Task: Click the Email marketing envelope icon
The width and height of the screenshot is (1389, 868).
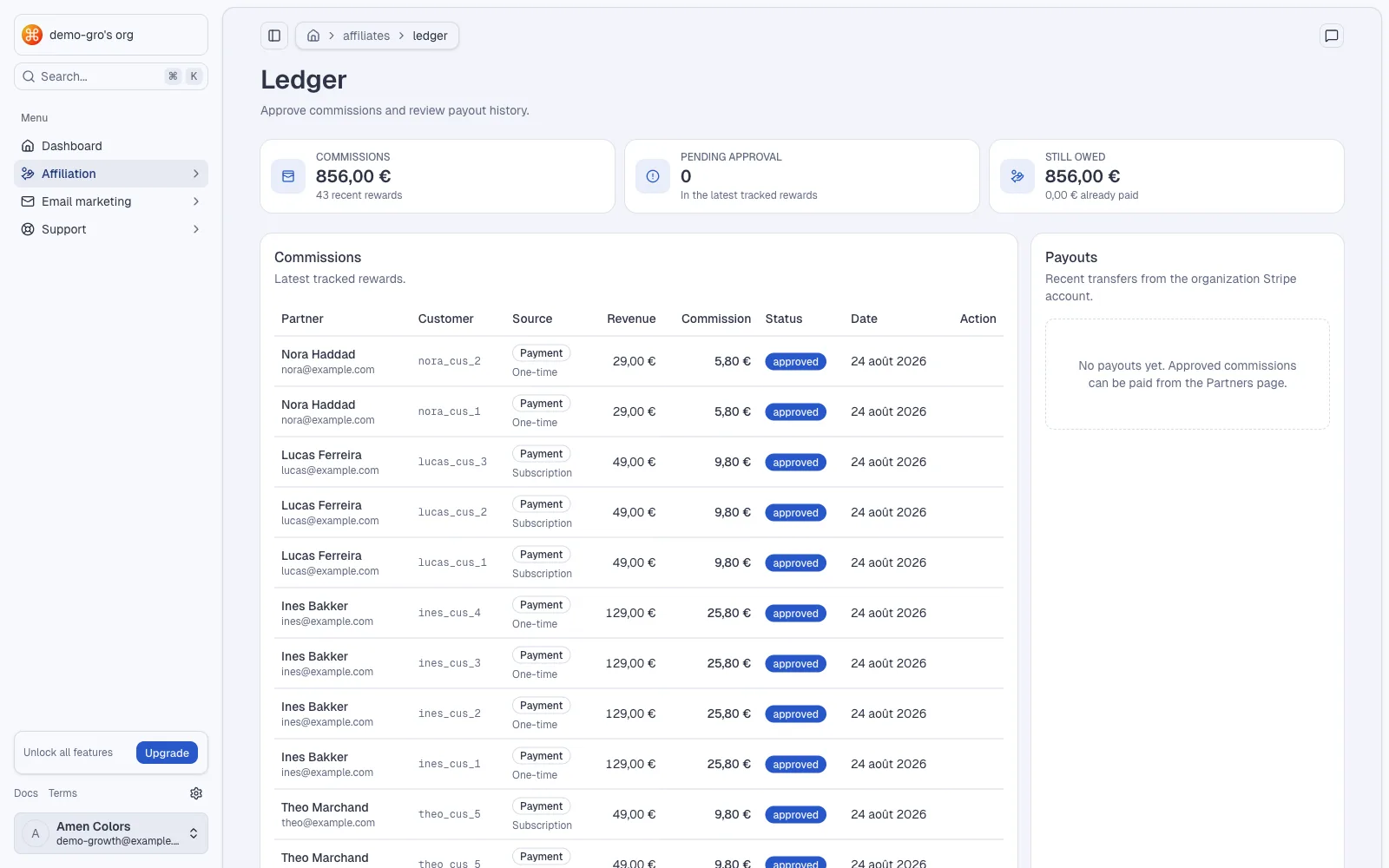Action: 28,201
